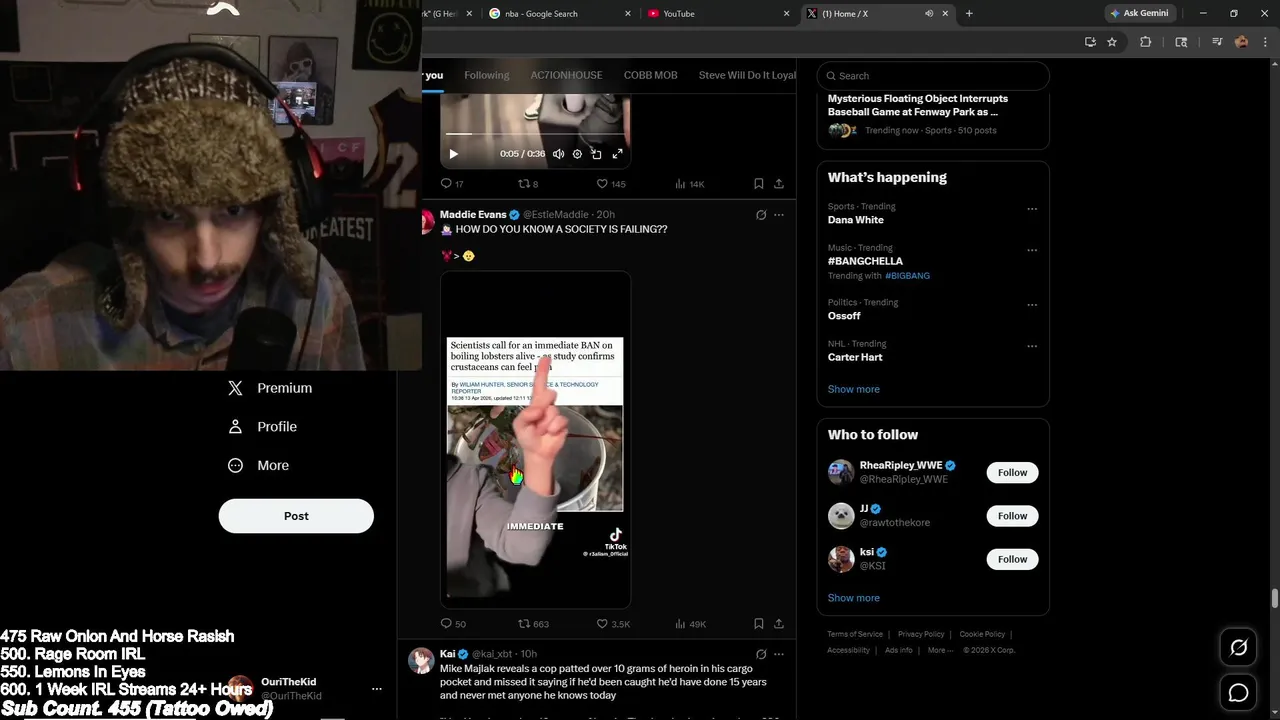Open more options for #BANGCHELLA trend
Viewport: 1280px width, 720px height.
[x=1032, y=250]
